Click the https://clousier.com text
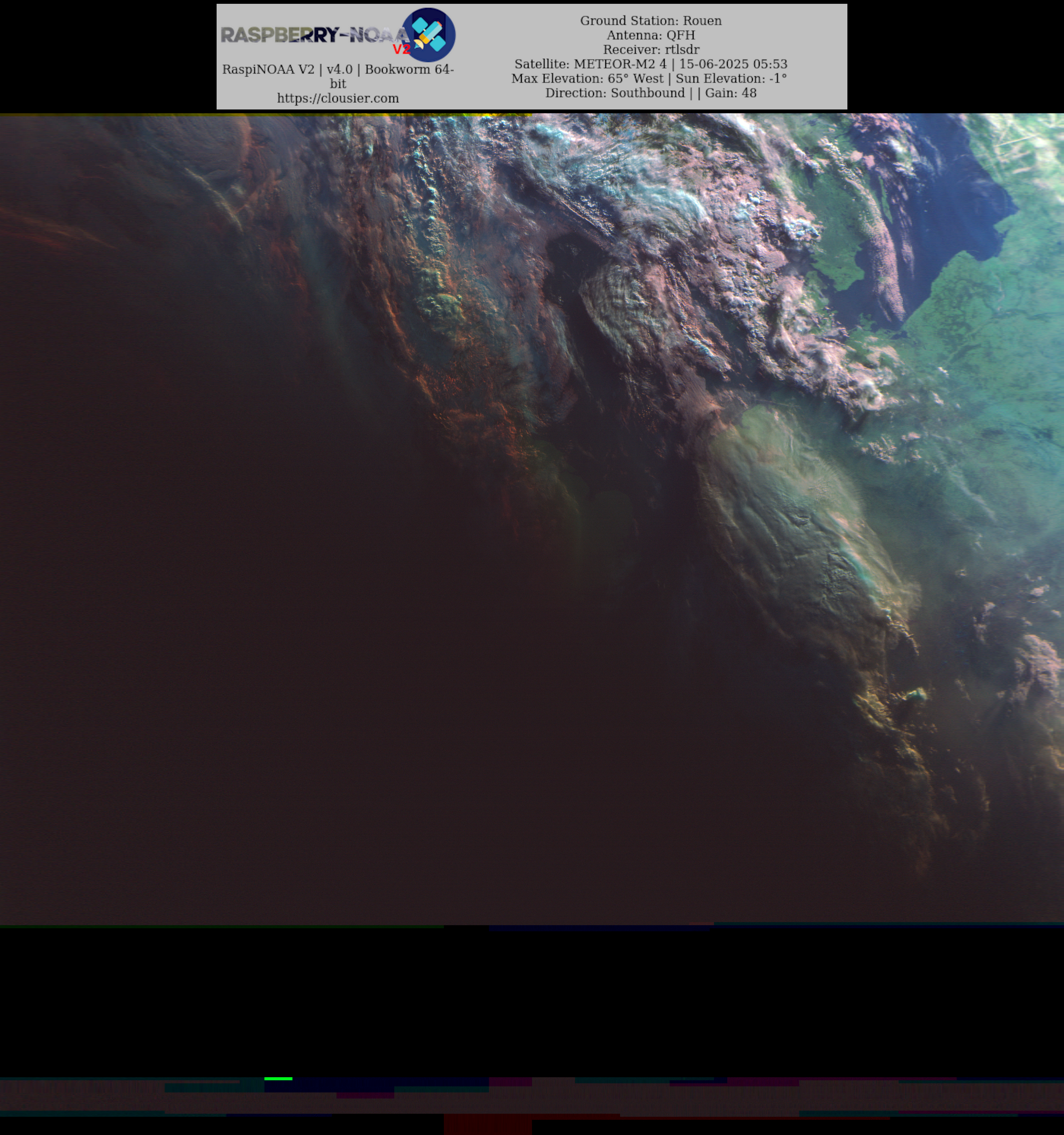Screen dimensions: 1064x1135 point(338,98)
